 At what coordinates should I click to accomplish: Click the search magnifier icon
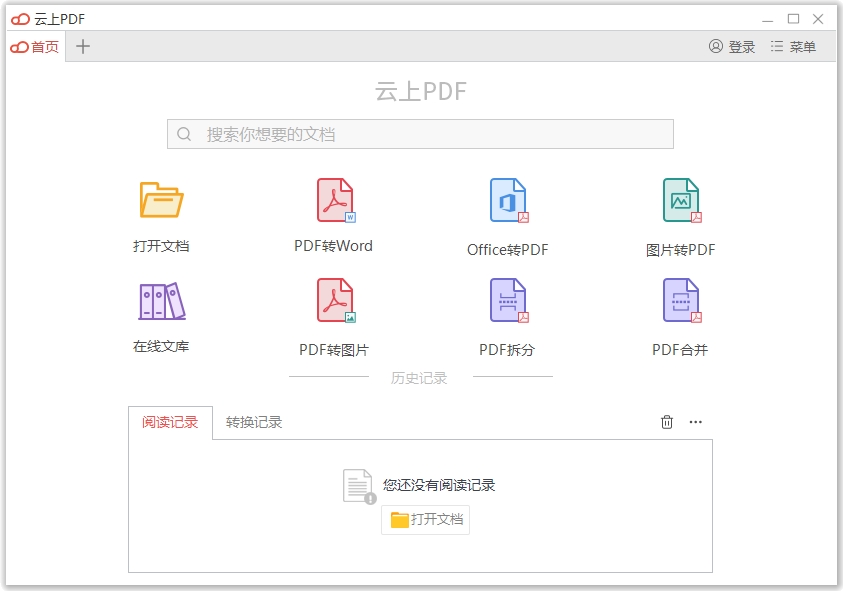pyautogui.click(x=184, y=134)
